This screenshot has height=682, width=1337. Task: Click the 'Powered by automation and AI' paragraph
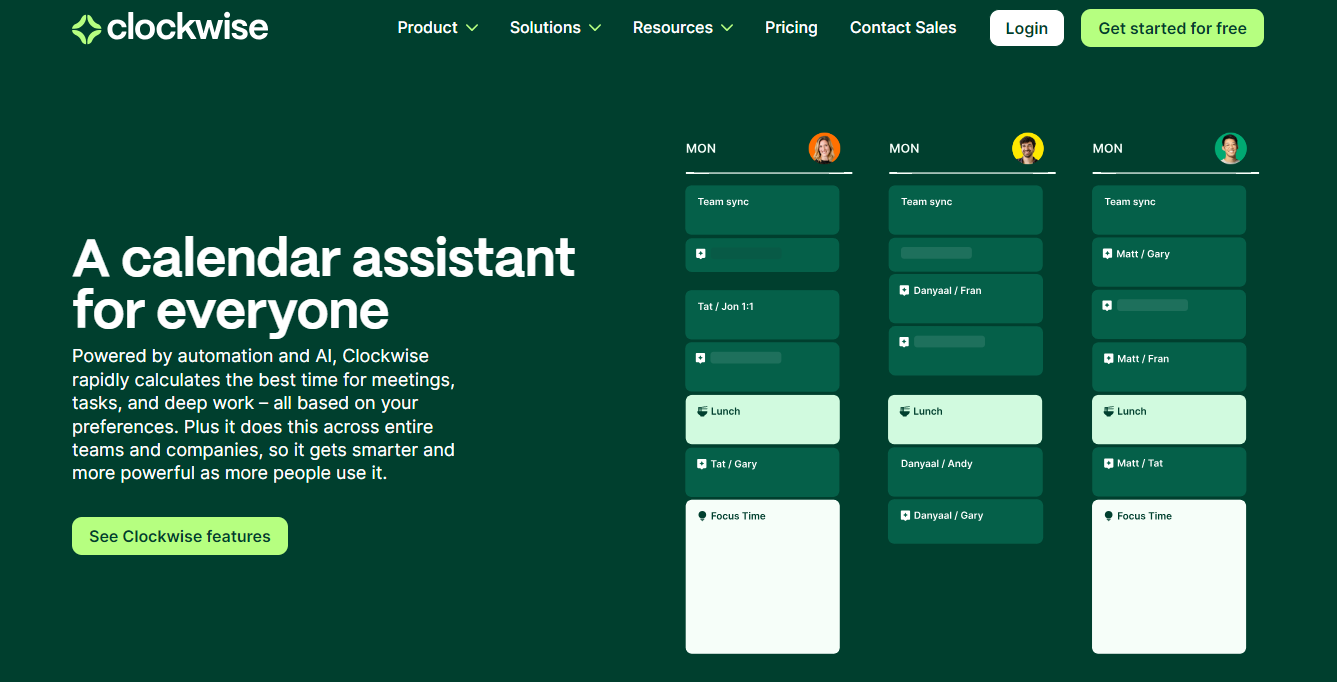click(x=264, y=414)
